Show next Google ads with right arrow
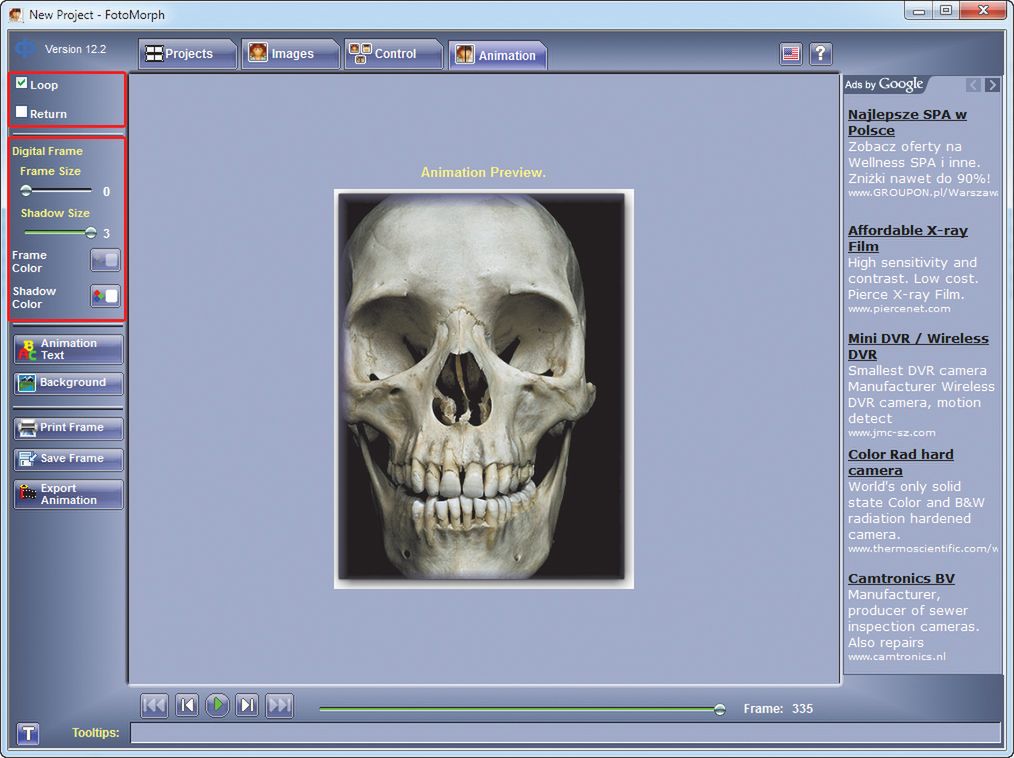This screenshot has width=1014, height=758. (x=992, y=85)
